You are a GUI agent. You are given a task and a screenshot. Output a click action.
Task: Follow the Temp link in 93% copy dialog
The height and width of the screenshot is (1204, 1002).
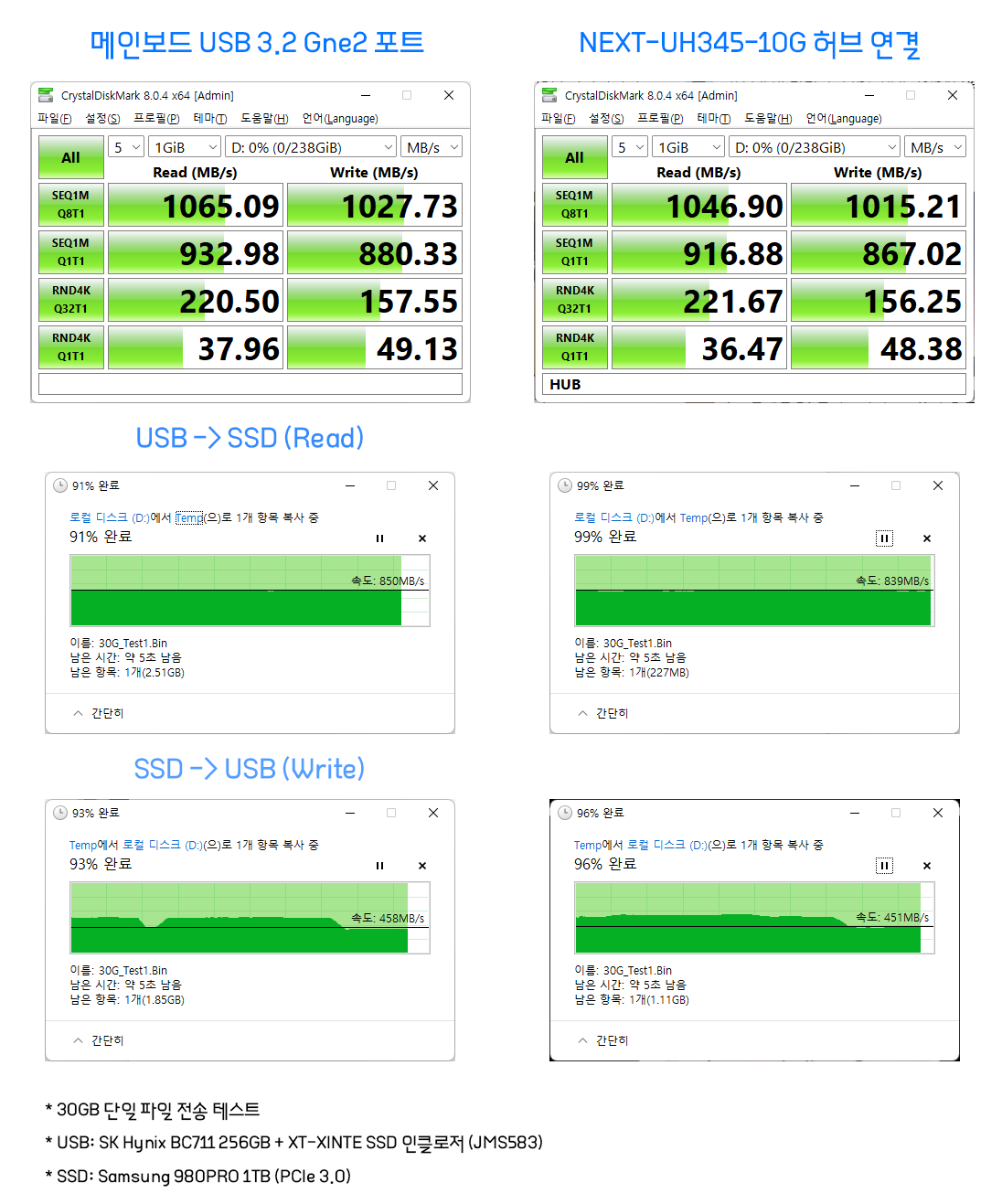click(x=82, y=845)
